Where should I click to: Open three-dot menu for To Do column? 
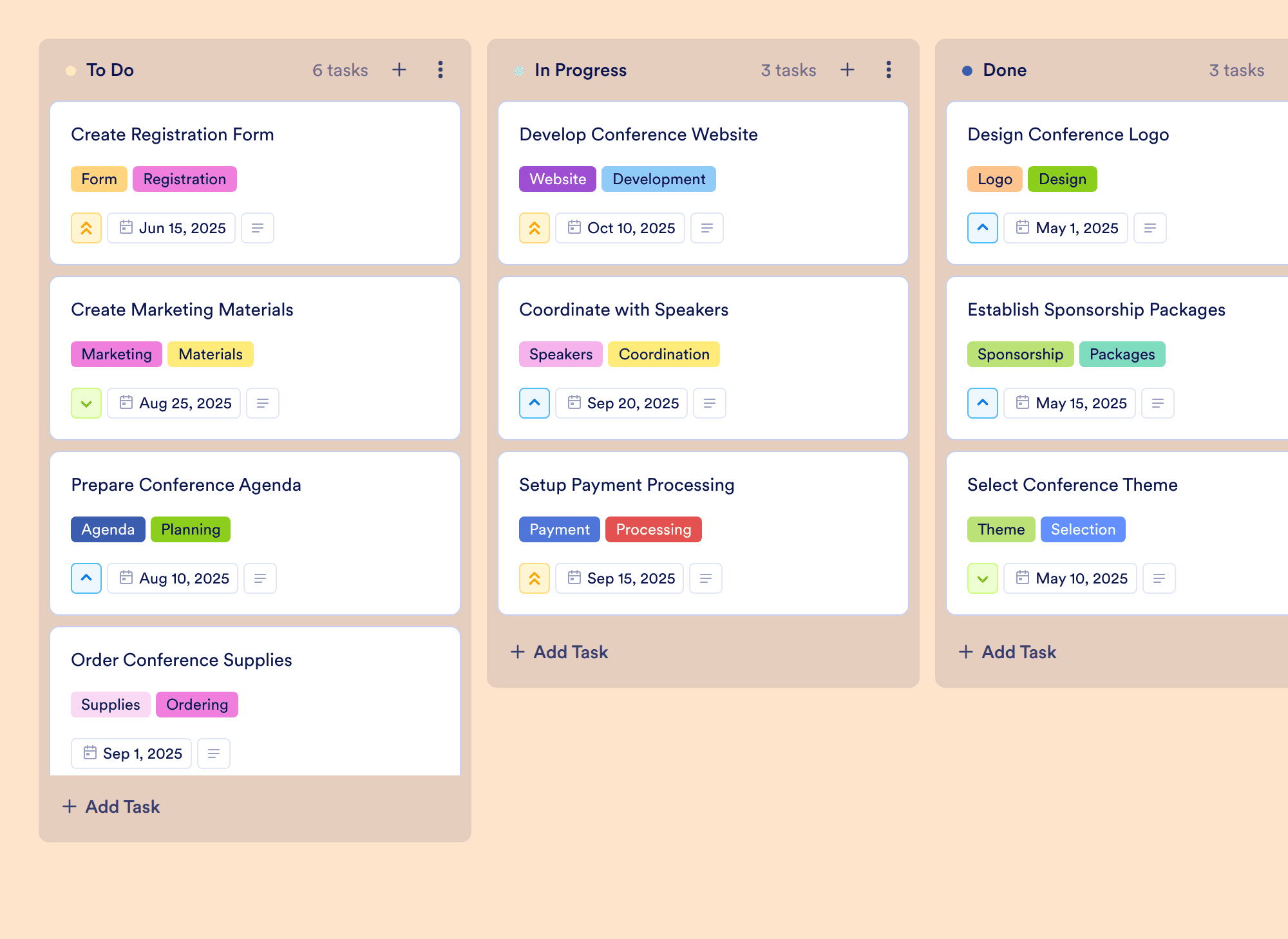[x=440, y=70]
